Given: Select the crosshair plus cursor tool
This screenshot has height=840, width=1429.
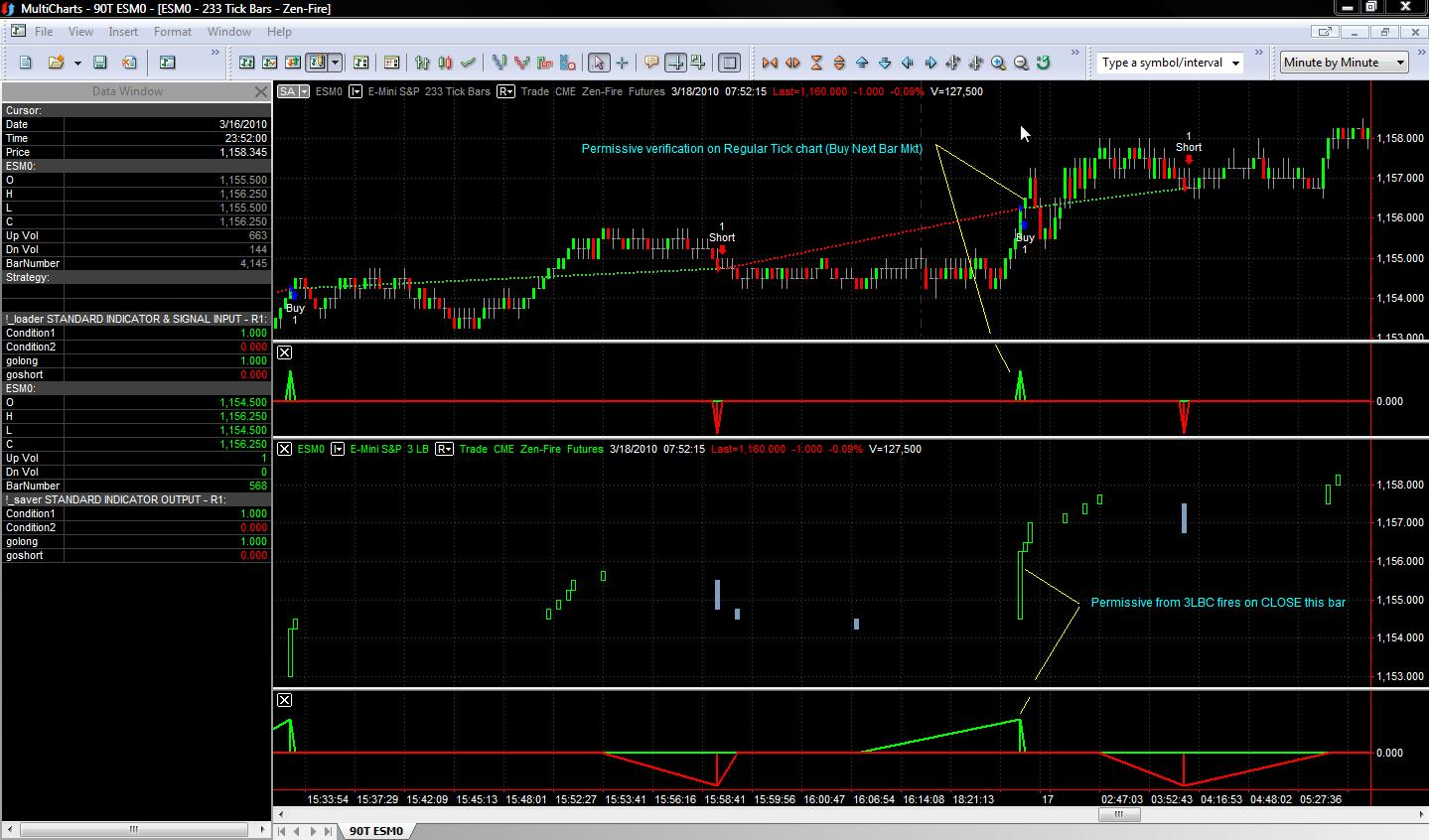Looking at the screenshot, I should click(622, 63).
